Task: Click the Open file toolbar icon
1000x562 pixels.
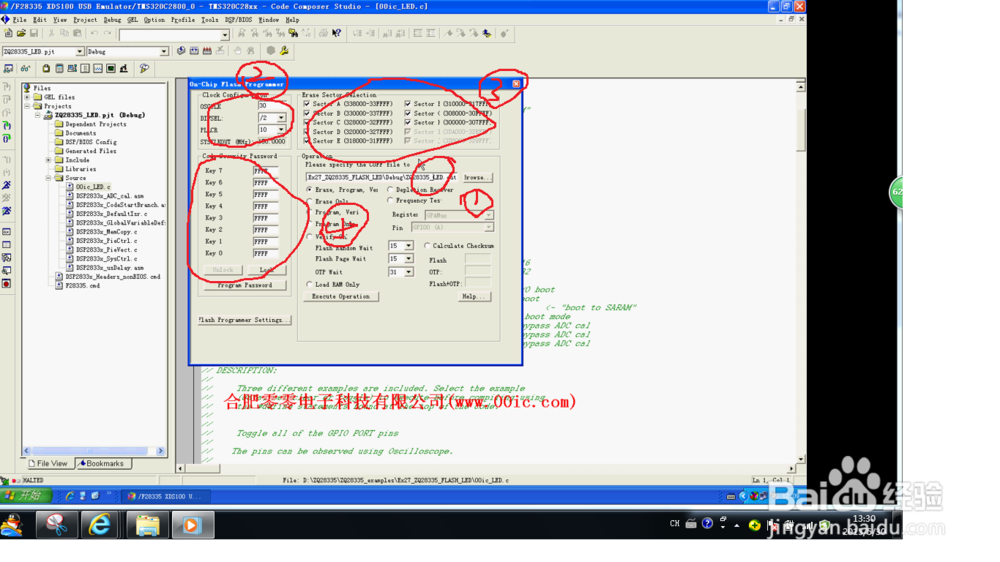Action: [21, 33]
